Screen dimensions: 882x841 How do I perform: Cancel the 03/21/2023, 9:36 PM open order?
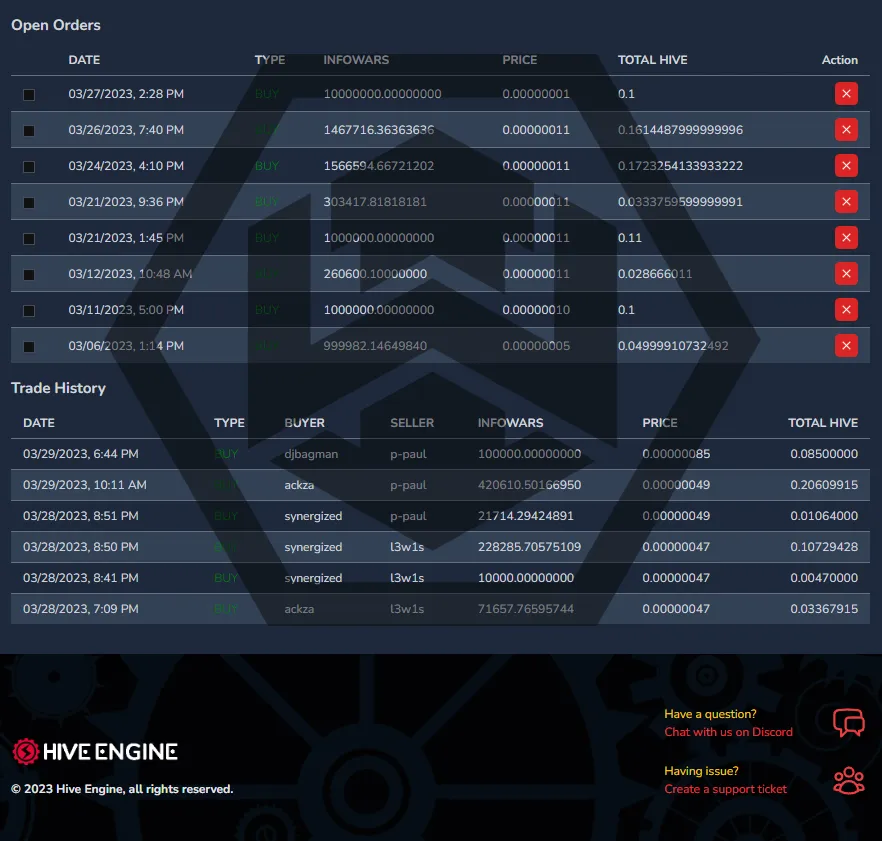pos(846,202)
